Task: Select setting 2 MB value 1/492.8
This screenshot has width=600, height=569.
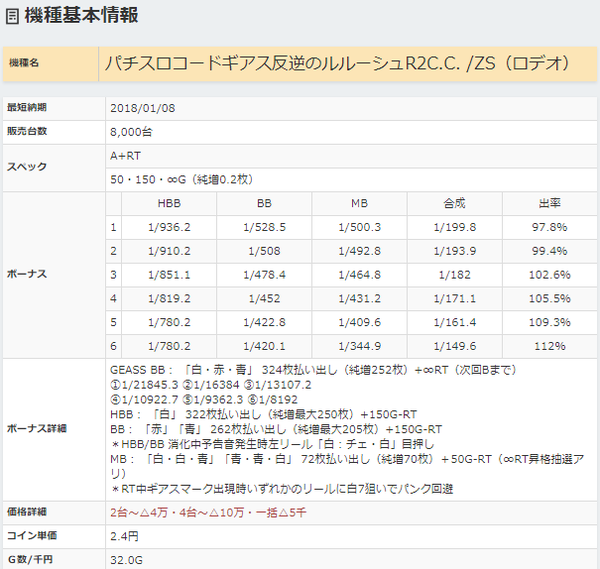Action: [359, 251]
